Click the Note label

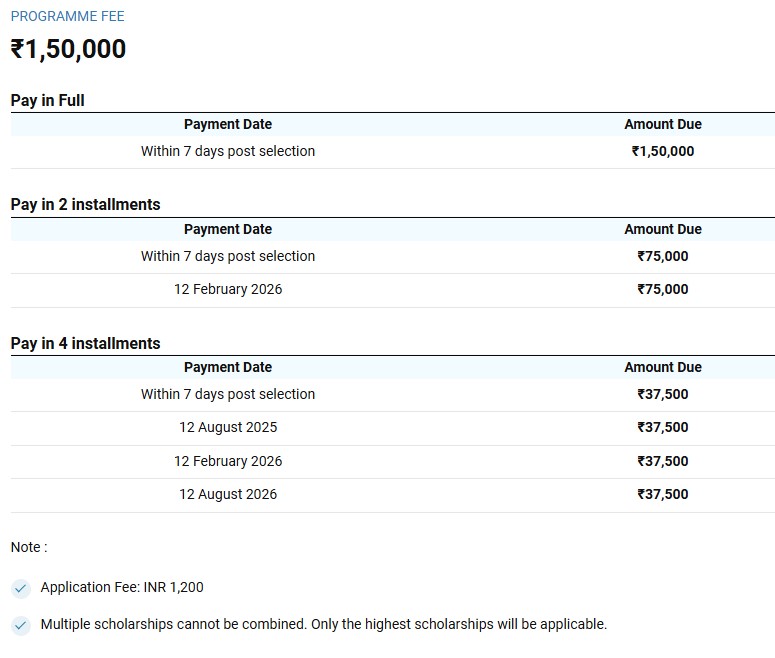tap(29, 547)
